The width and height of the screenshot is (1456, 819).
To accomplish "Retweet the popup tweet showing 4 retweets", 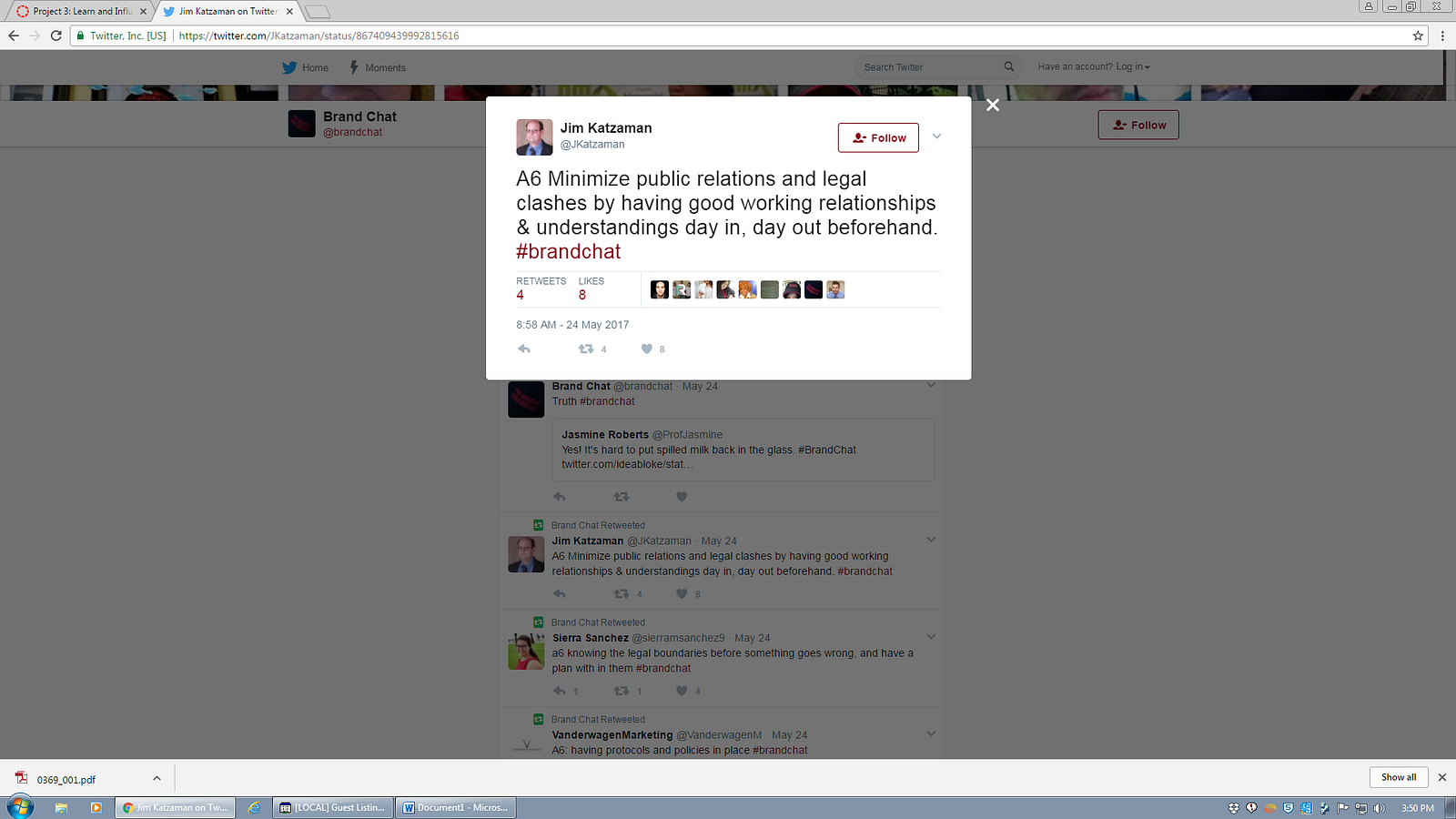I will tap(586, 349).
